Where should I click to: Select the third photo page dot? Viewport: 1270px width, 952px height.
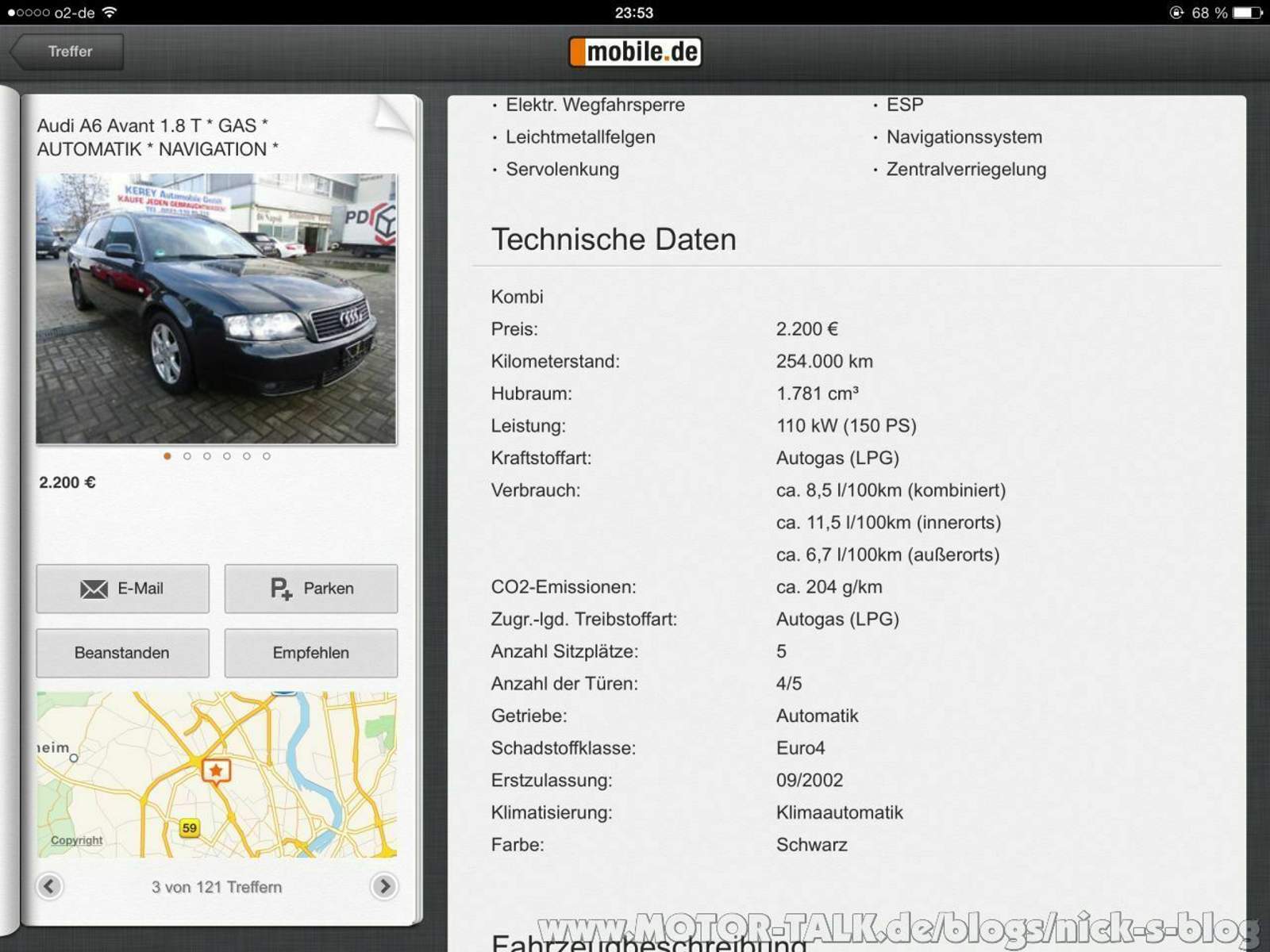[x=207, y=456]
